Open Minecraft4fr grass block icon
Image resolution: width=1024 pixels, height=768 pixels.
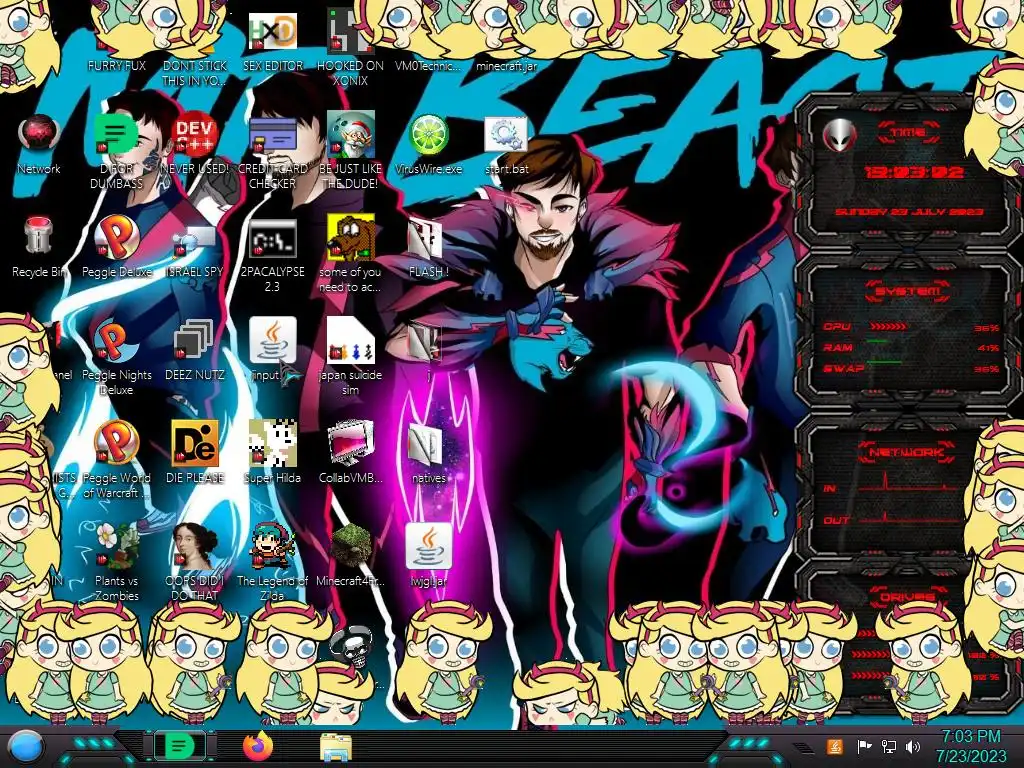[351, 546]
